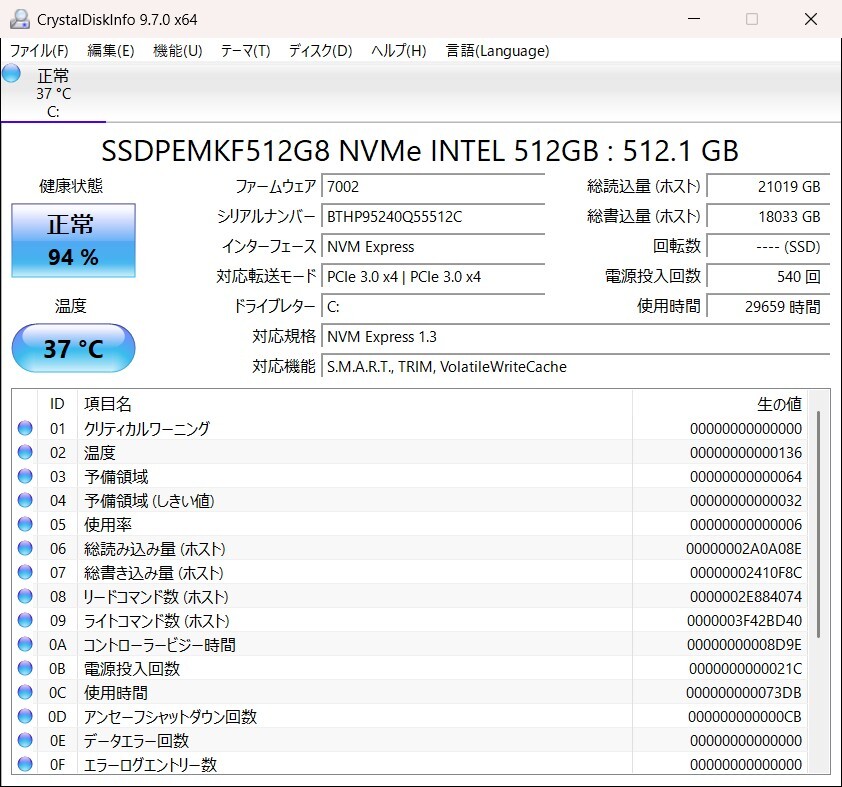Open the 言語(Language) menu

497,51
